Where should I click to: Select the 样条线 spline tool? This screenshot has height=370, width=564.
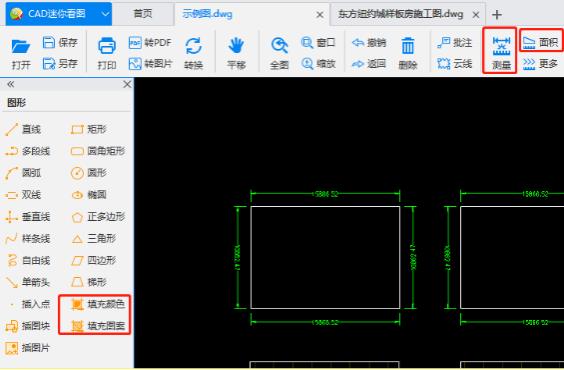pyautogui.click(x=27, y=238)
